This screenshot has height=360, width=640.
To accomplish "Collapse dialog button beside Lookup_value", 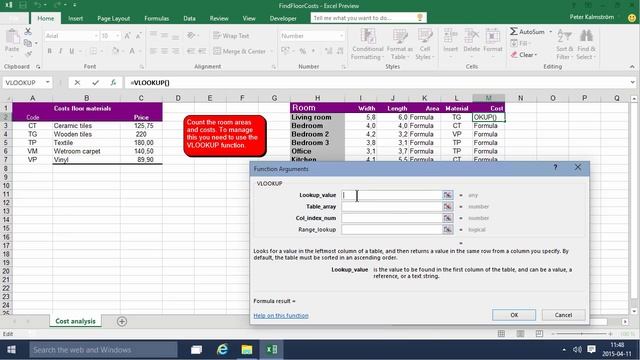I will point(448,195).
